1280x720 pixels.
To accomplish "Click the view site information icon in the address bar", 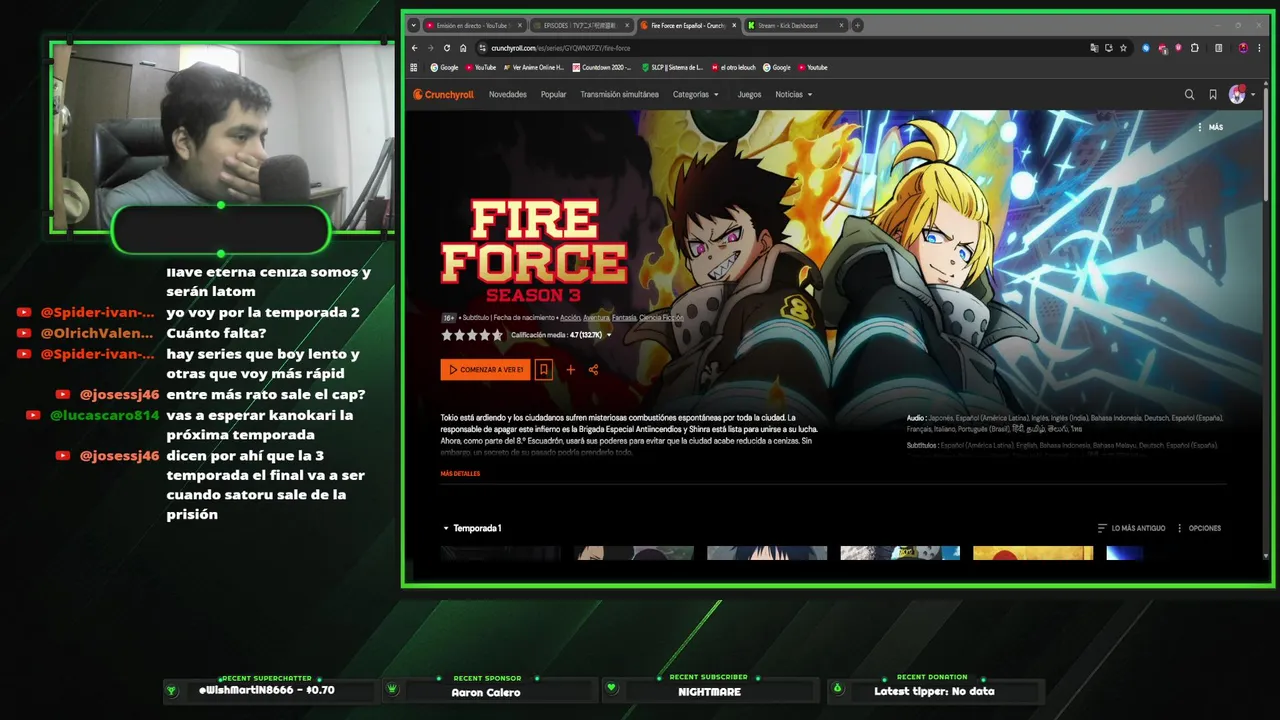I will 482,48.
